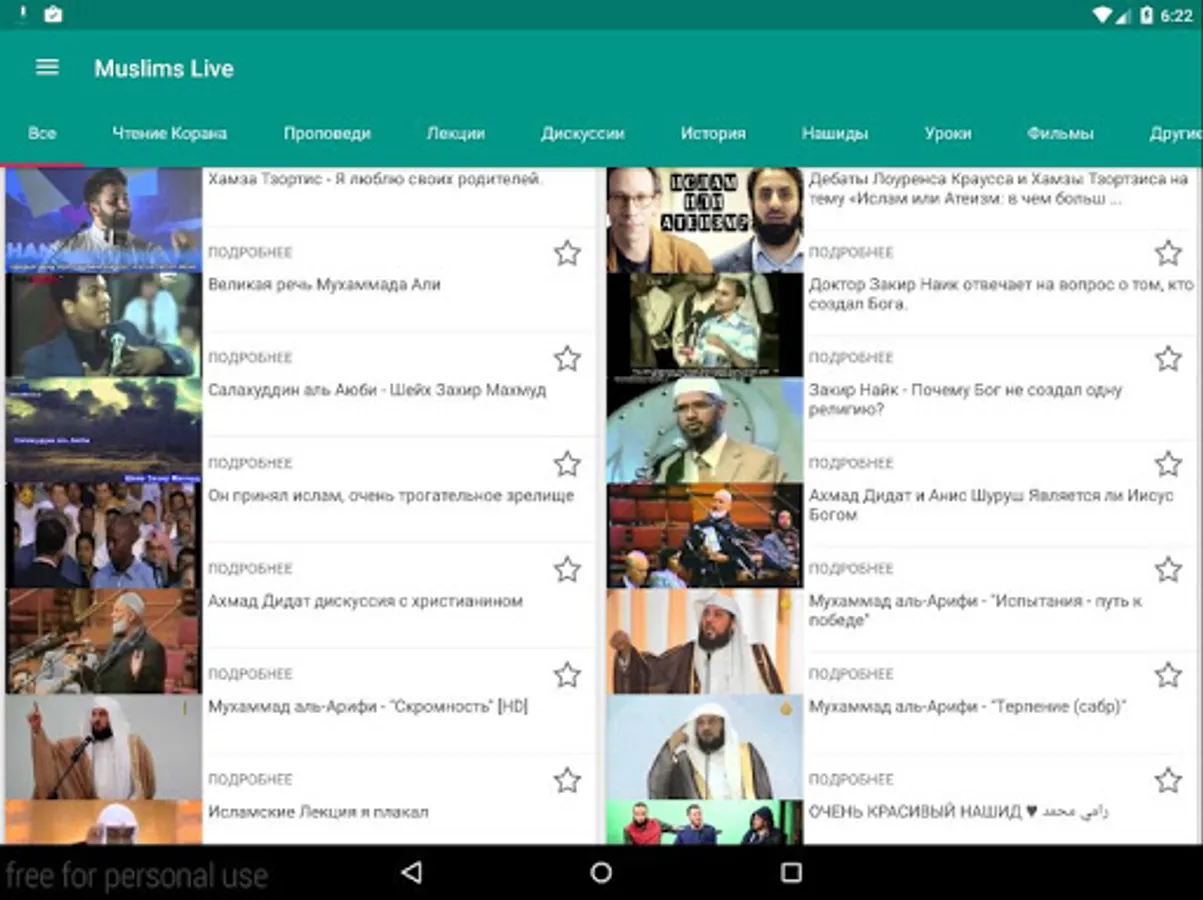Open ПОДРОБНЕЕ for 'Почему Бог не создал одну религию'
The height and width of the screenshot is (900, 1203).
(x=851, y=464)
